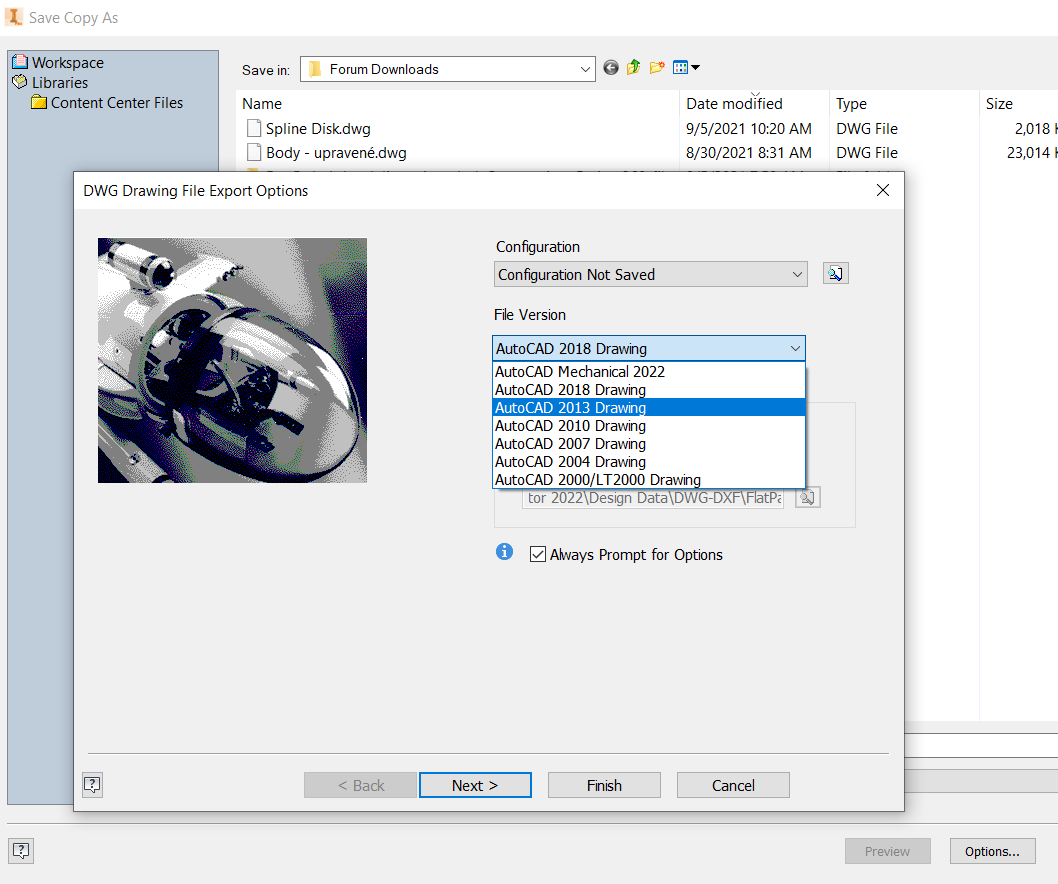Click the Go to Last Folder Visited icon
1058x884 pixels.
[610, 68]
